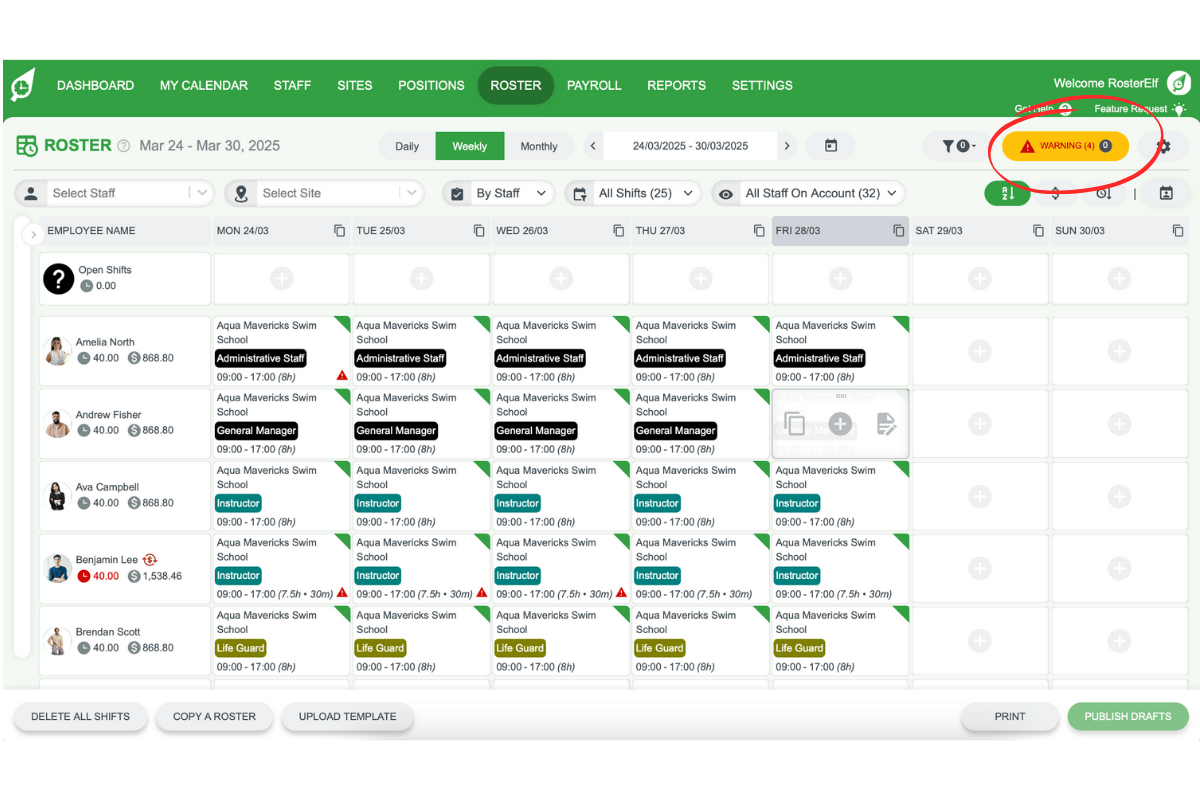Screen dimensions: 1200x800
Task: Sort staff by cost dollar icon
Action: click(1056, 193)
